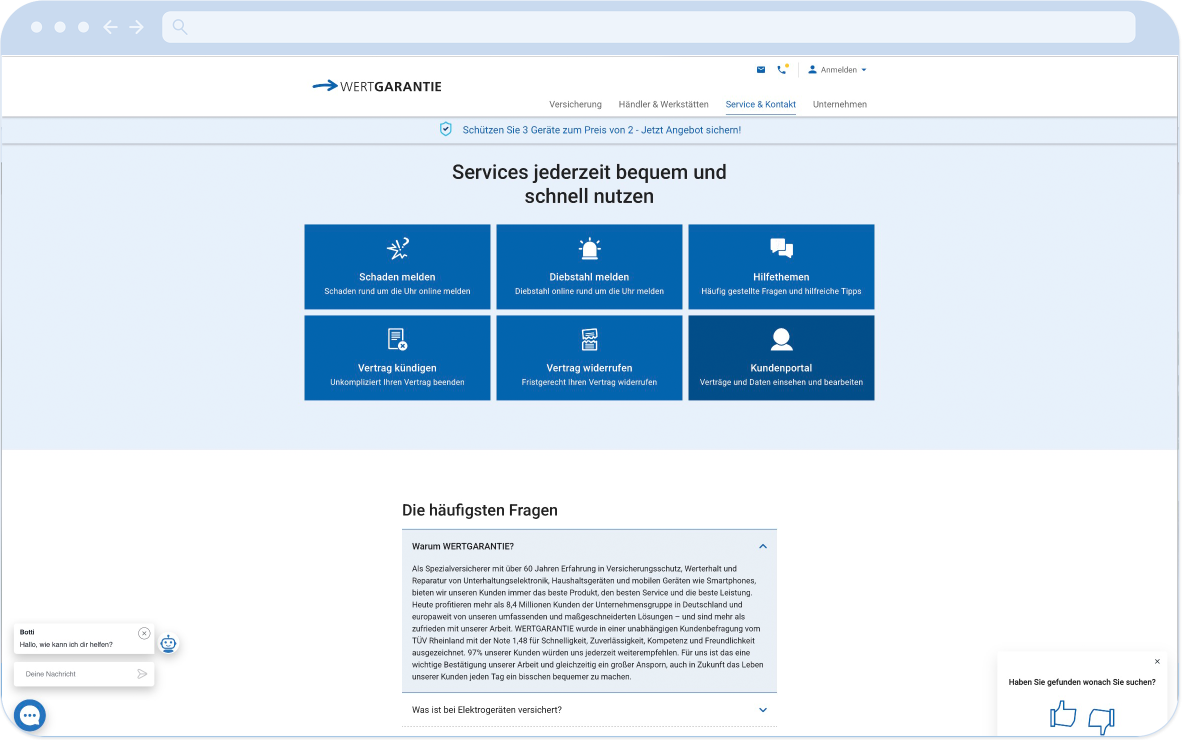
Task: Open the Vertrag kündigen title link
Action: tap(397, 368)
